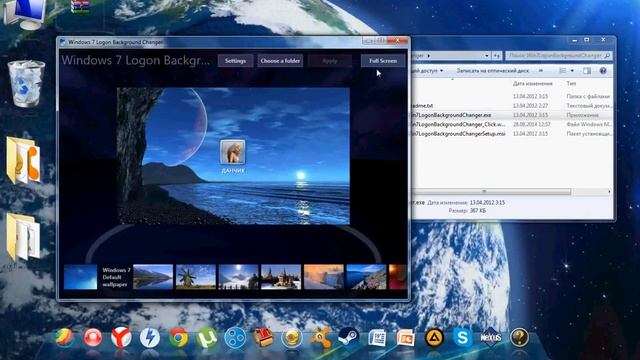The image size is (640, 360).
Task: Open the 'общий доступ' dropdown in Explorer toolbar
Action: 427,71
